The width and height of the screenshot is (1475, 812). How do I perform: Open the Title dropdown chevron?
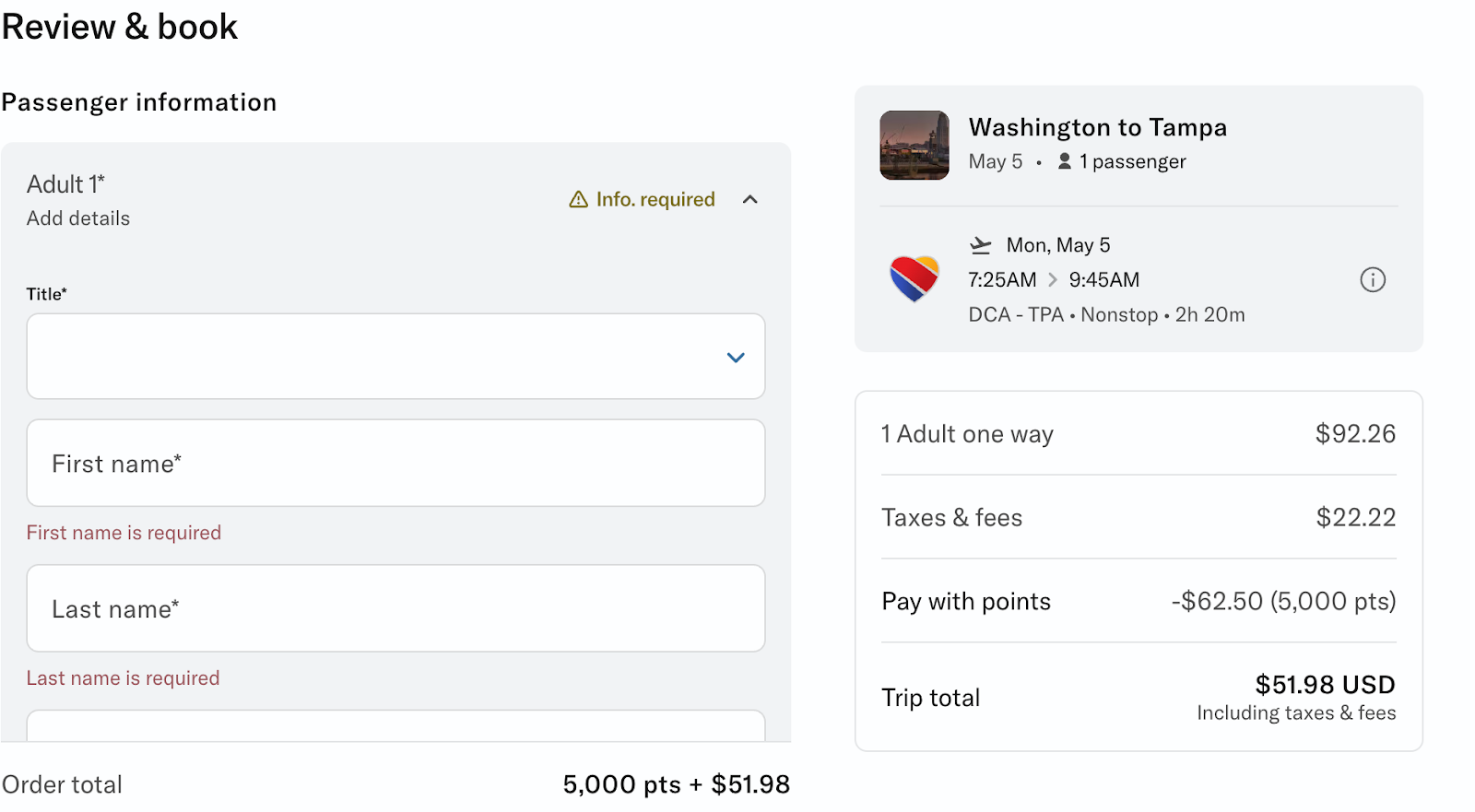[736, 358]
